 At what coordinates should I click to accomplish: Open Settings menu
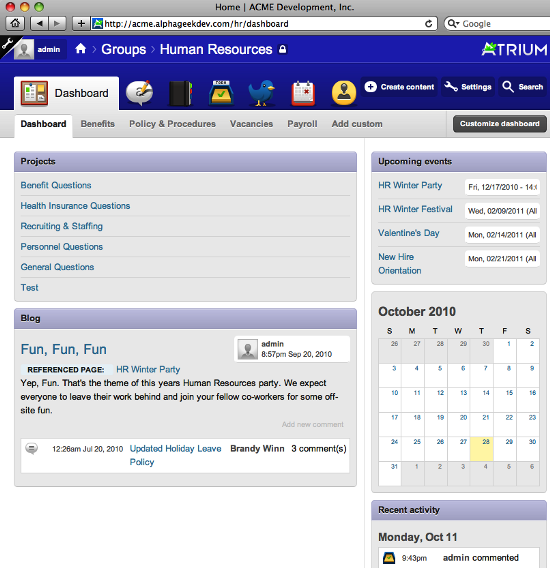(468, 87)
